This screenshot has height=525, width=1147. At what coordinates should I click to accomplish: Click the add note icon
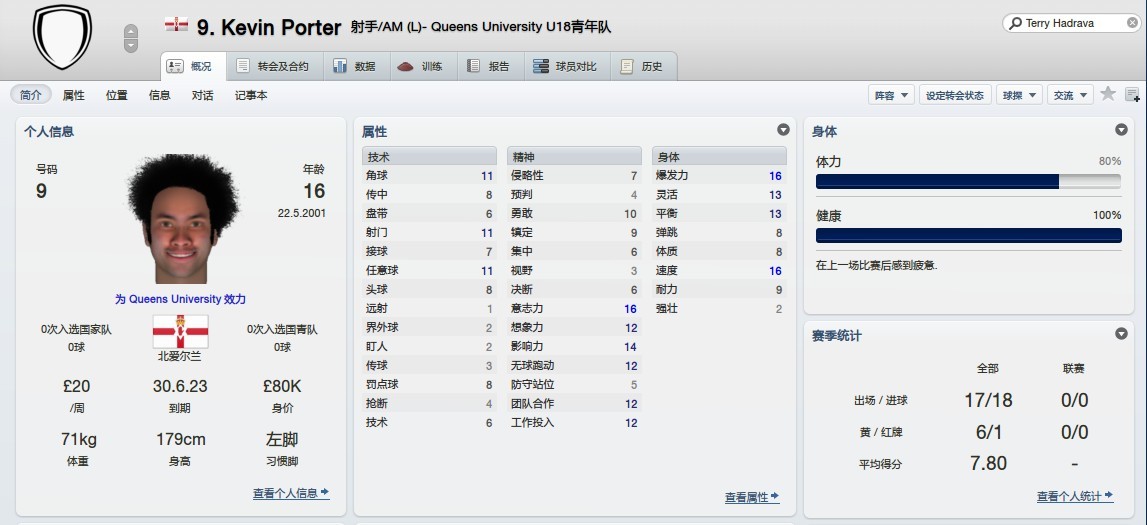(x=1132, y=95)
